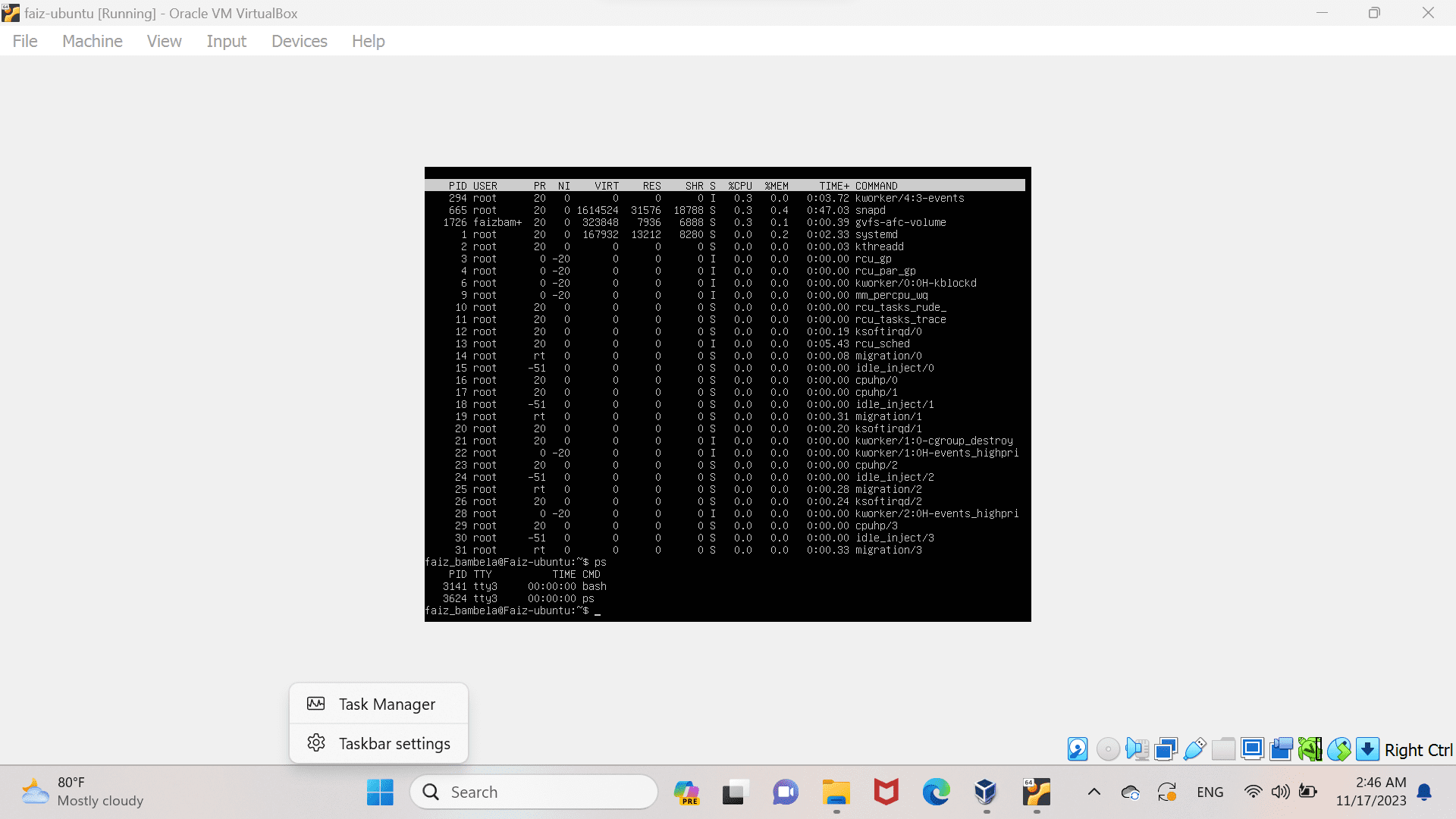This screenshot has width=1456, height=819.
Task: Click the network adapters indicator icon
Action: [1166, 749]
